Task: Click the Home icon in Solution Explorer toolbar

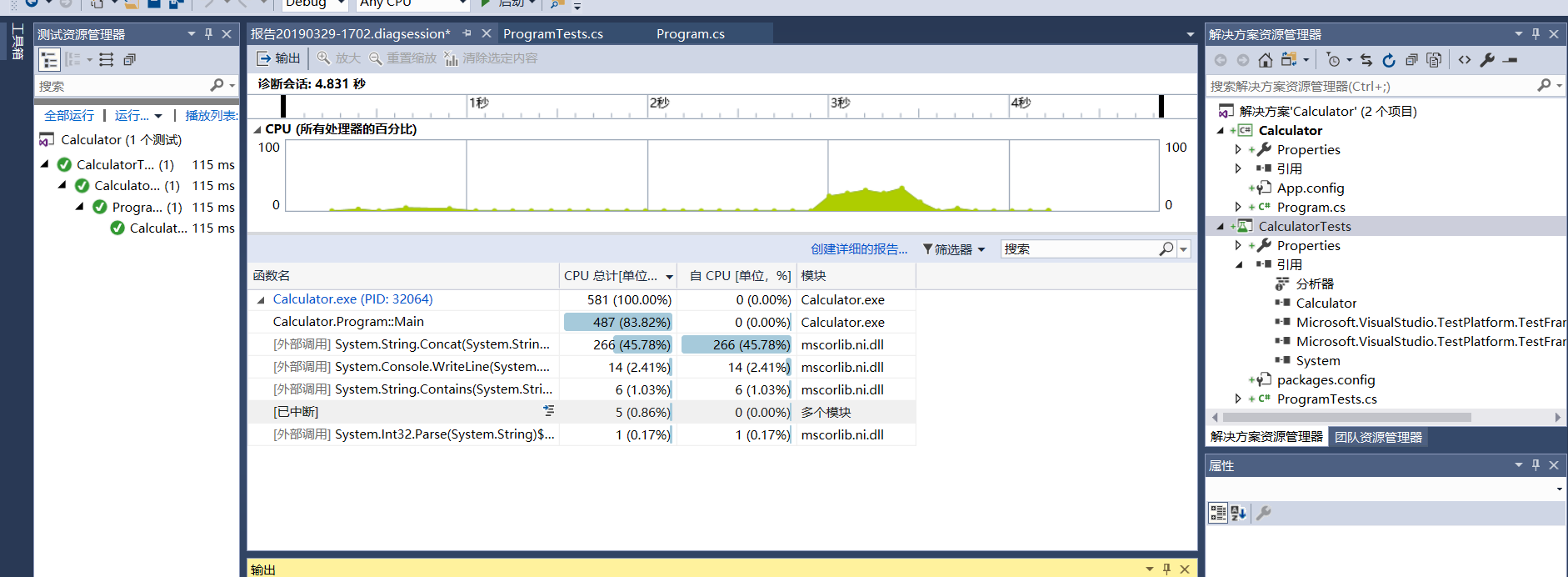Action: [1266, 60]
